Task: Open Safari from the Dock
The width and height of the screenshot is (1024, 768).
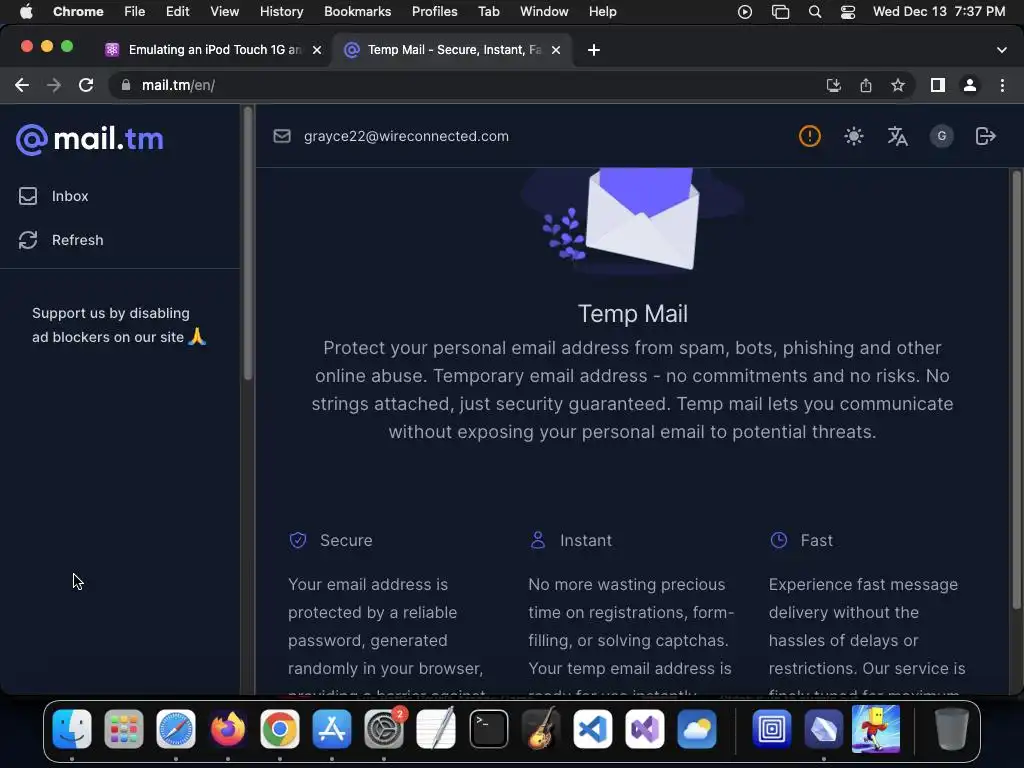Action: 176,728
